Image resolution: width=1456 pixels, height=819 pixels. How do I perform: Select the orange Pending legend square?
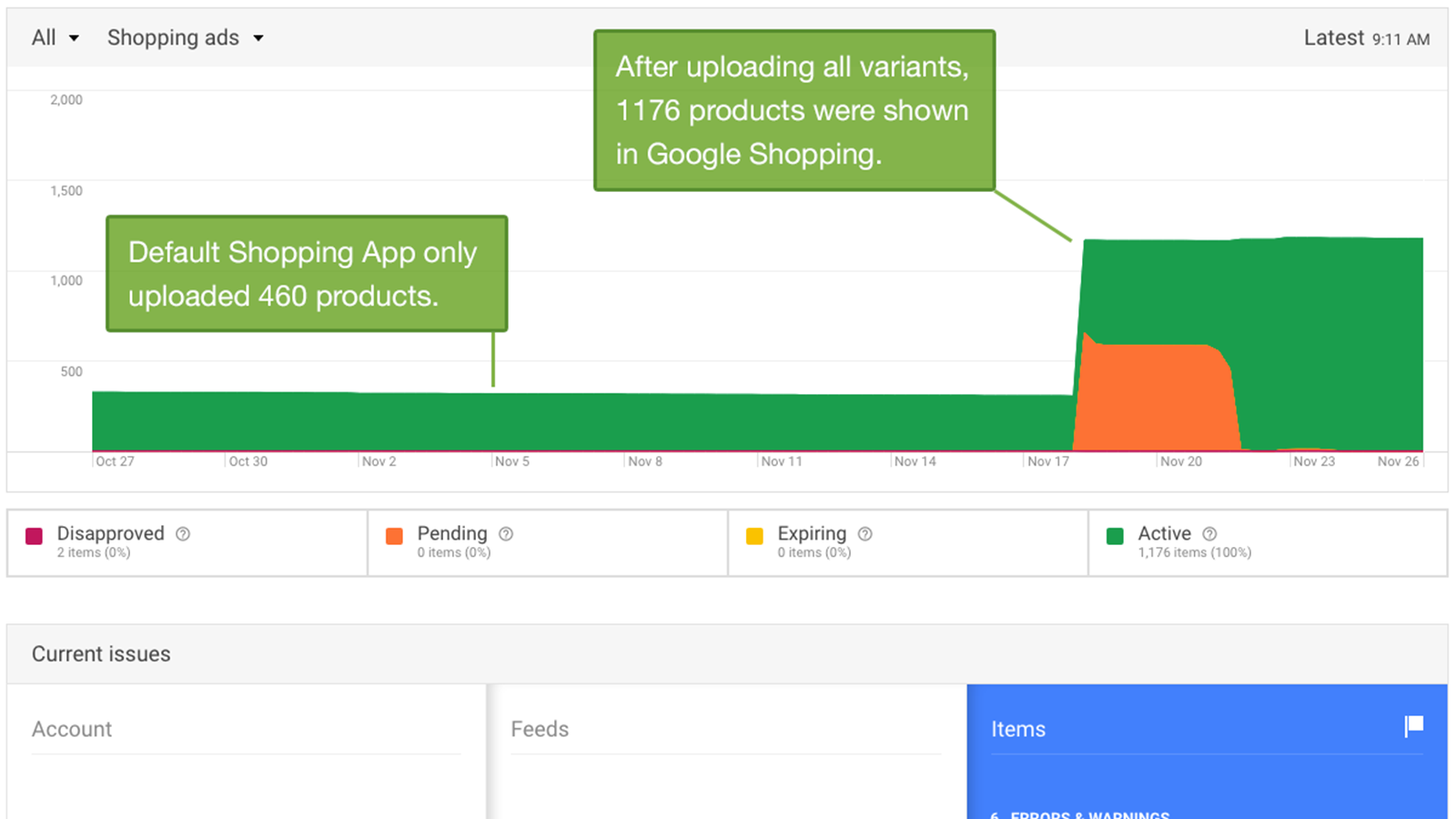pyautogui.click(x=394, y=536)
